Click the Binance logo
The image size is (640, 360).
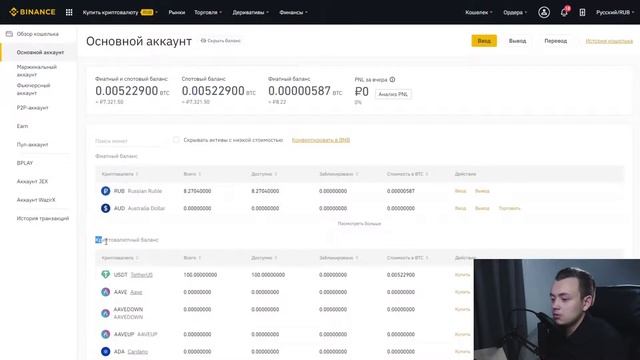pyautogui.click(x=32, y=12)
